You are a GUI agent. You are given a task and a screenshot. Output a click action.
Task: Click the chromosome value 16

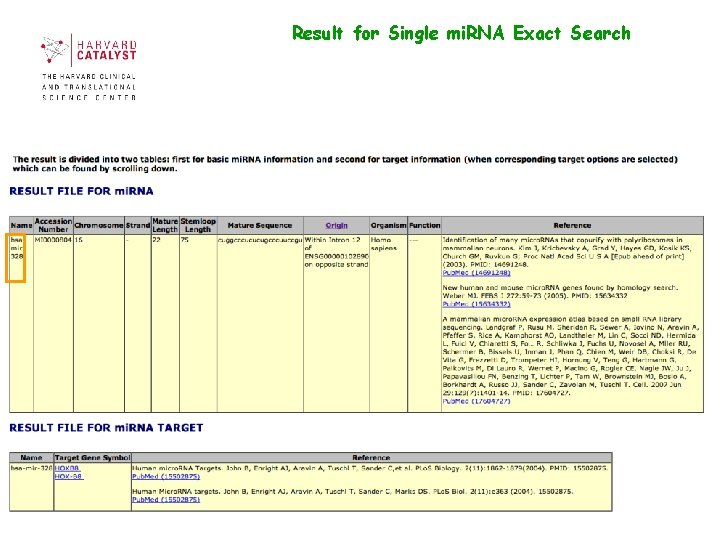click(79, 240)
